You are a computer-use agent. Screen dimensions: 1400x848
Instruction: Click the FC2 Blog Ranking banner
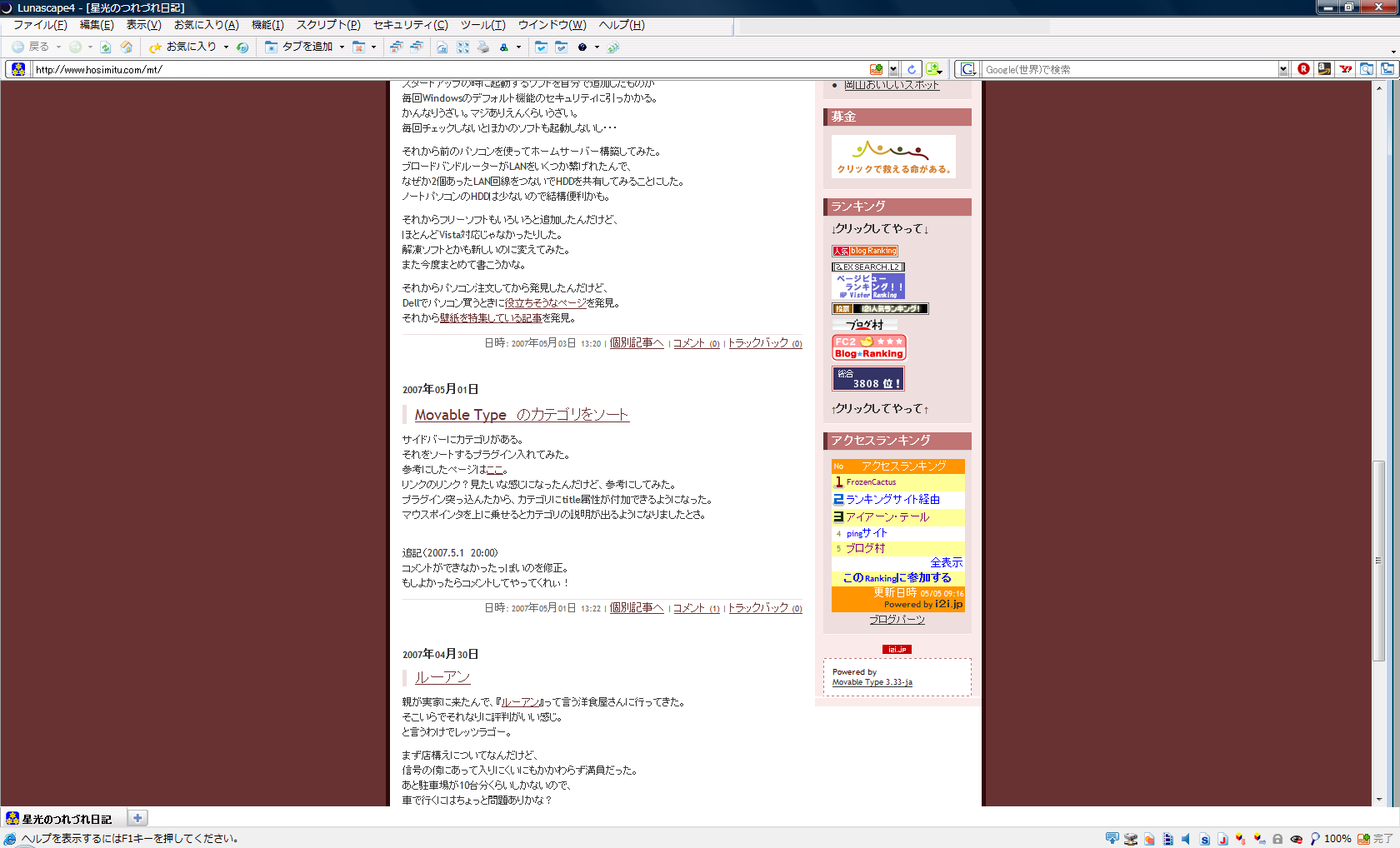(868, 347)
